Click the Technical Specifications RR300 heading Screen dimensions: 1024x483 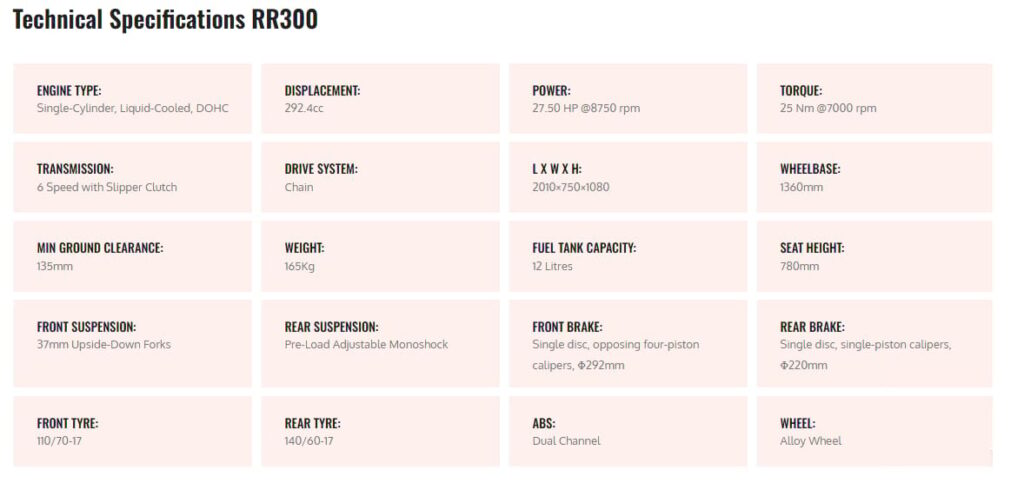tap(165, 20)
